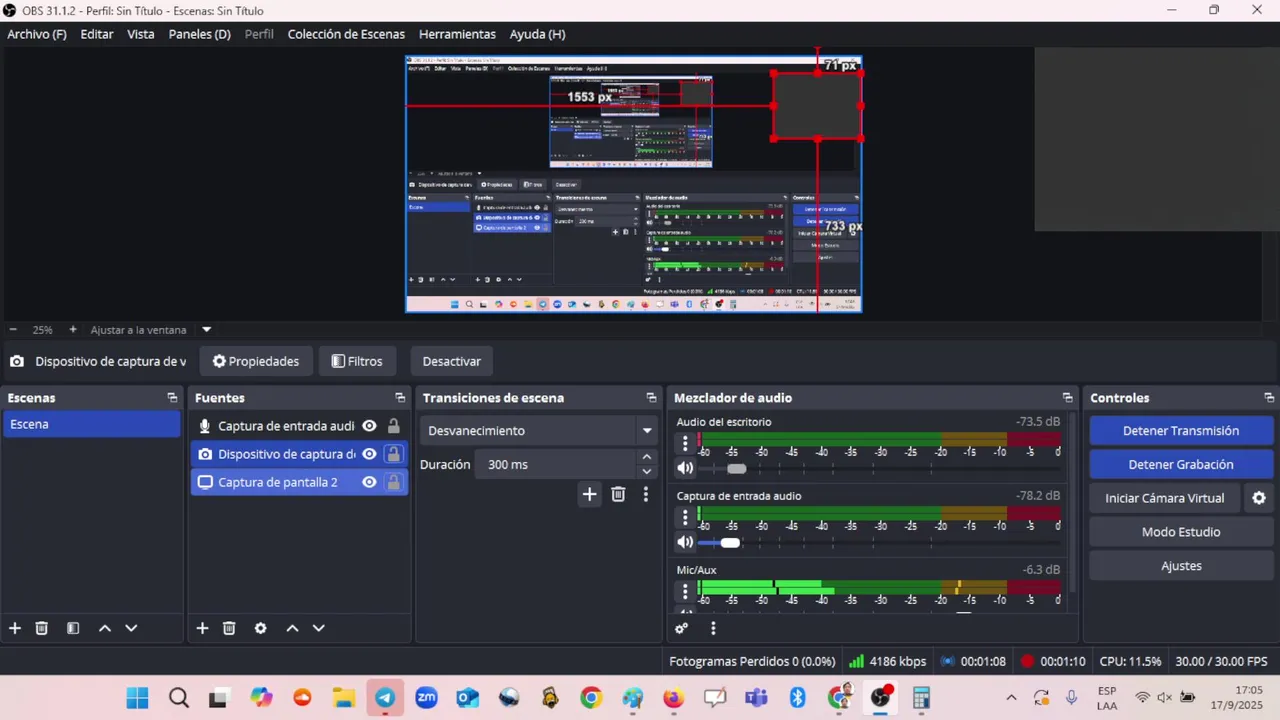The image size is (1280, 720).
Task: Open the audio mixer three-dot menu at the panel bottom
Action: click(x=713, y=628)
